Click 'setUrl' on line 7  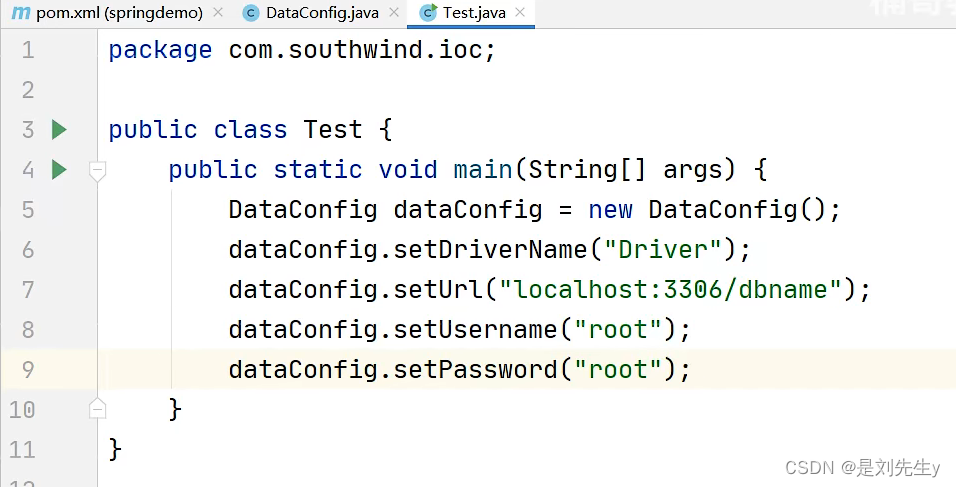click(438, 290)
